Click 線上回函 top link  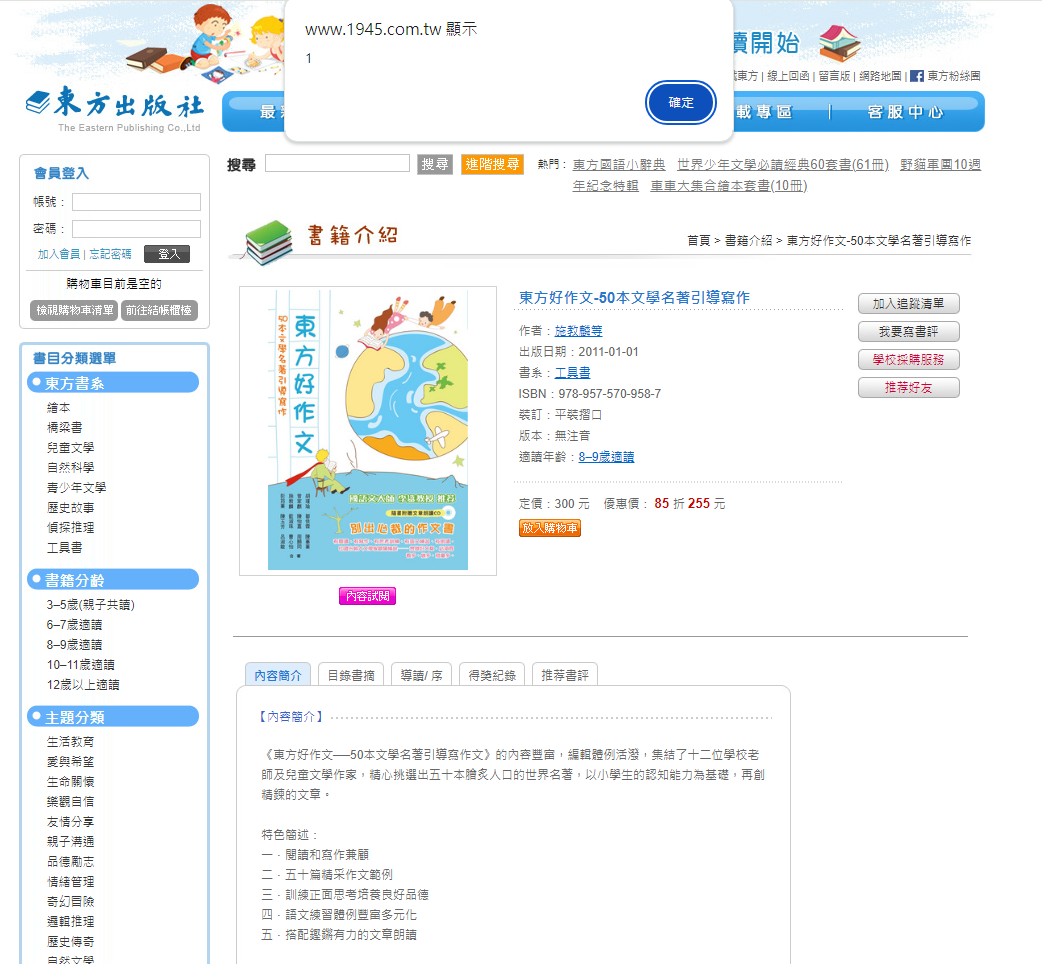[x=788, y=76]
